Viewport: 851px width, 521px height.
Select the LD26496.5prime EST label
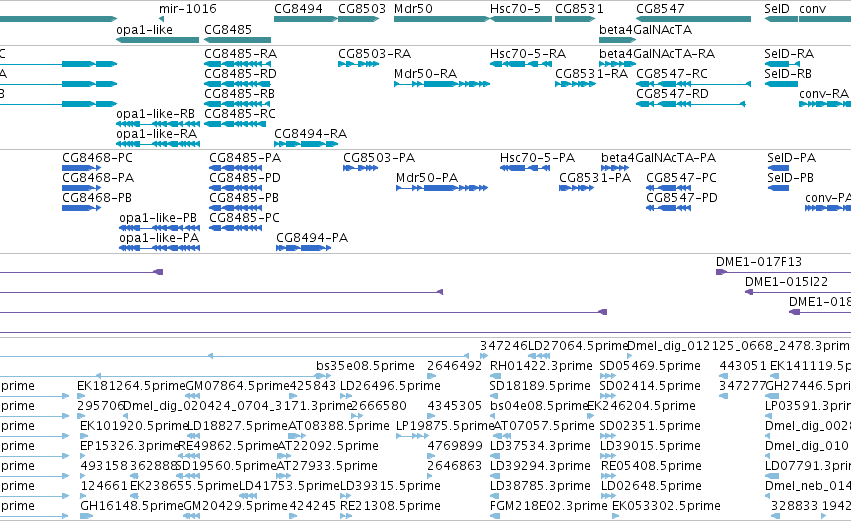click(x=390, y=386)
